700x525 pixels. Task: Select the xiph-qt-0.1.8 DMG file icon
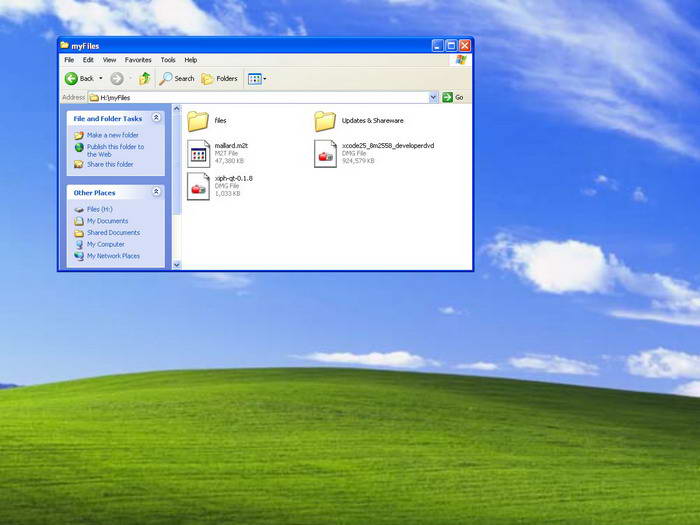198,186
